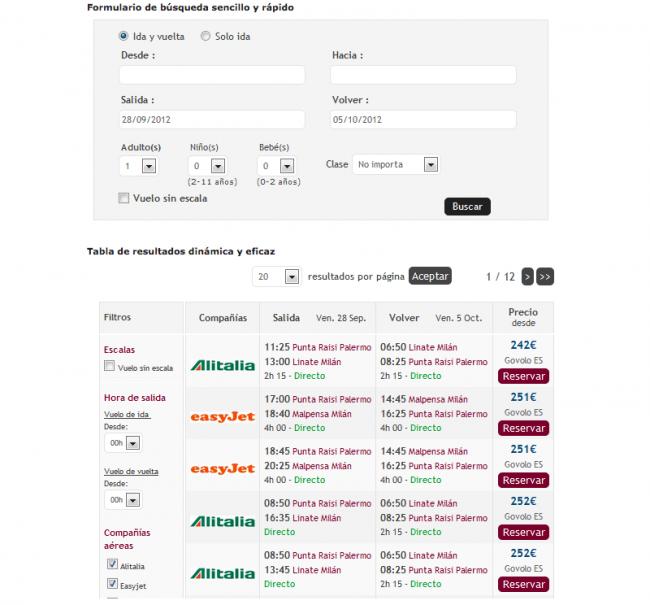Click Aceptar to apply results per page
Image resolution: width=650 pixels, height=605 pixels.
[431, 276]
